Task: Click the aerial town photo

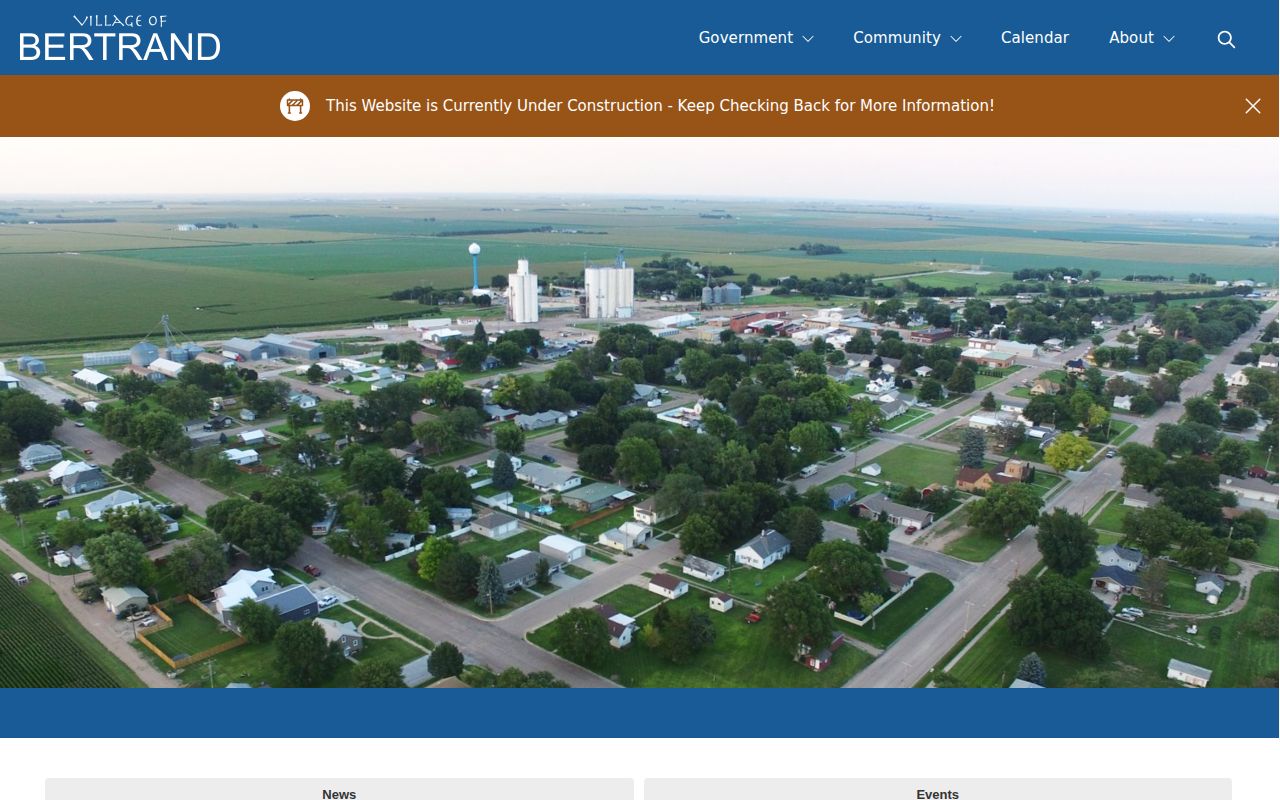Action: [640, 412]
